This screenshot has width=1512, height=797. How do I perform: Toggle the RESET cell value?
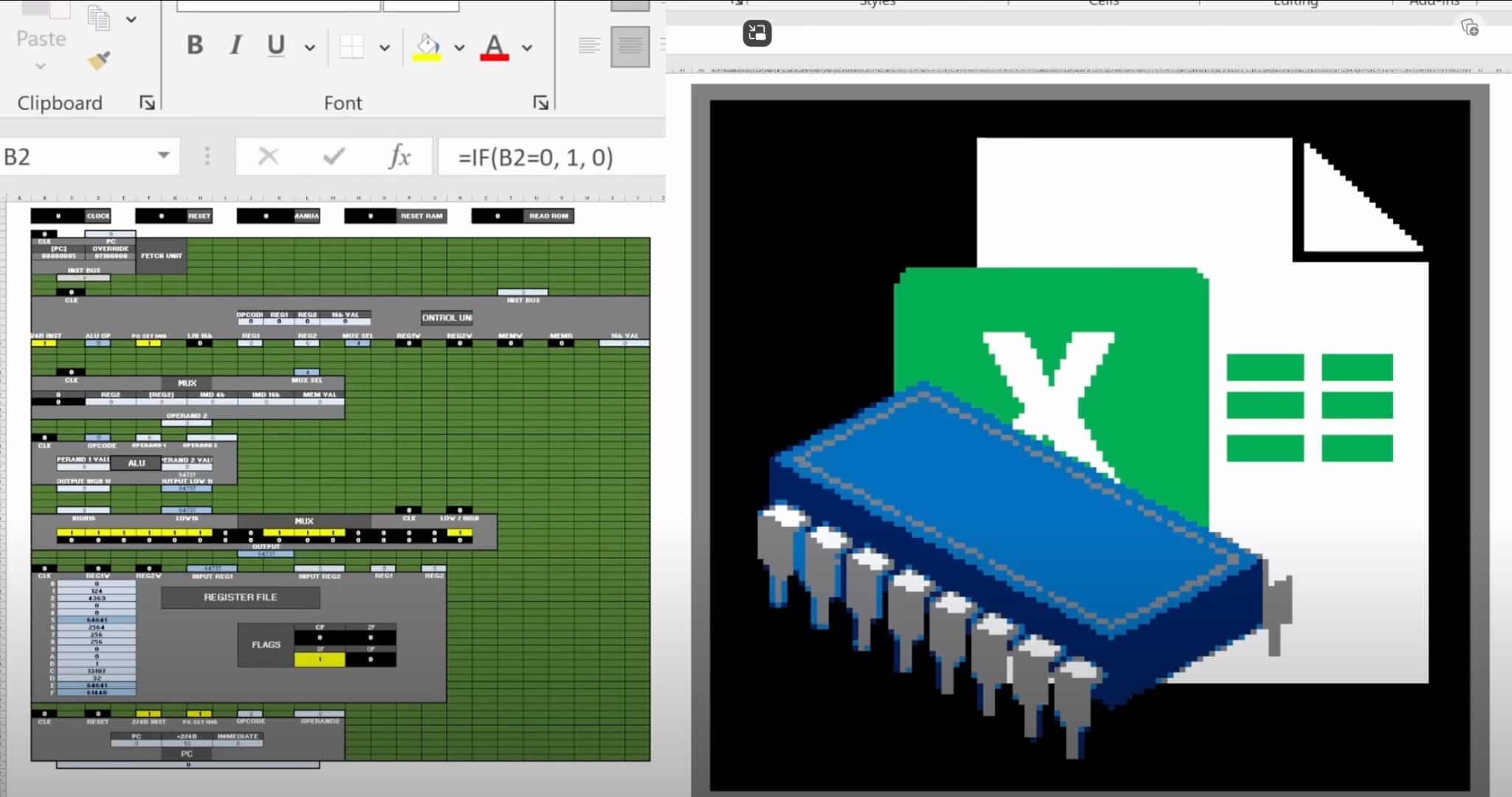coord(162,216)
